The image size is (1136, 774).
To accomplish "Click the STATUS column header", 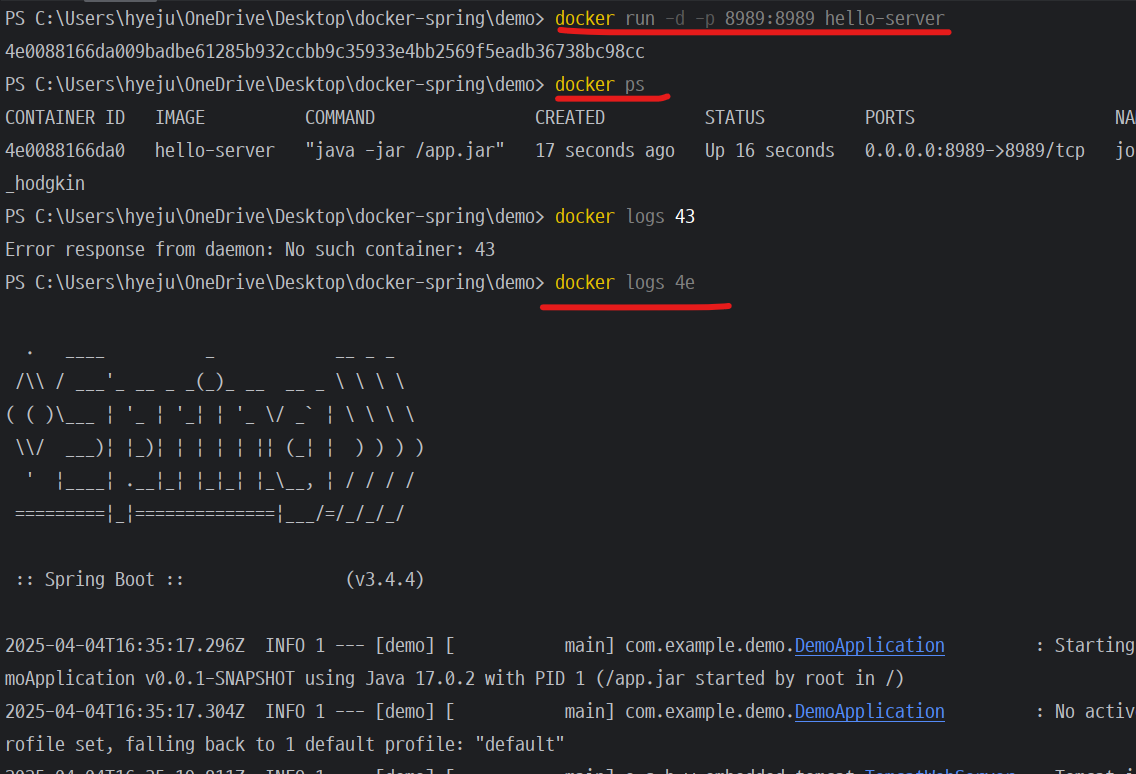I will (x=735, y=117).
